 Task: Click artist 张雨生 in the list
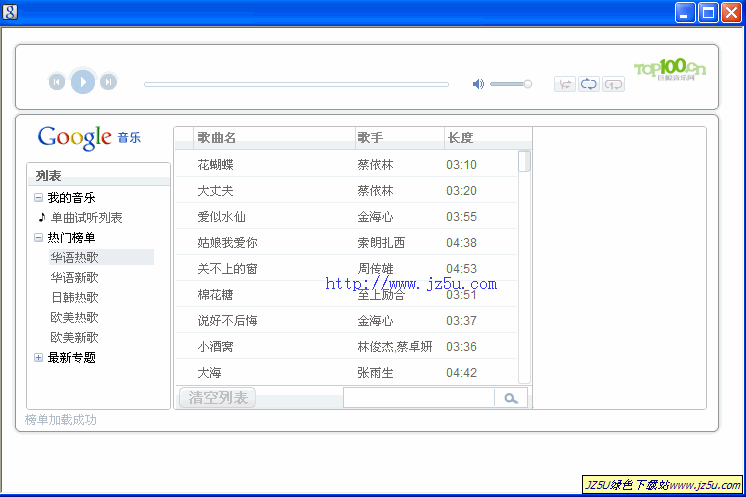pos(375,372)
